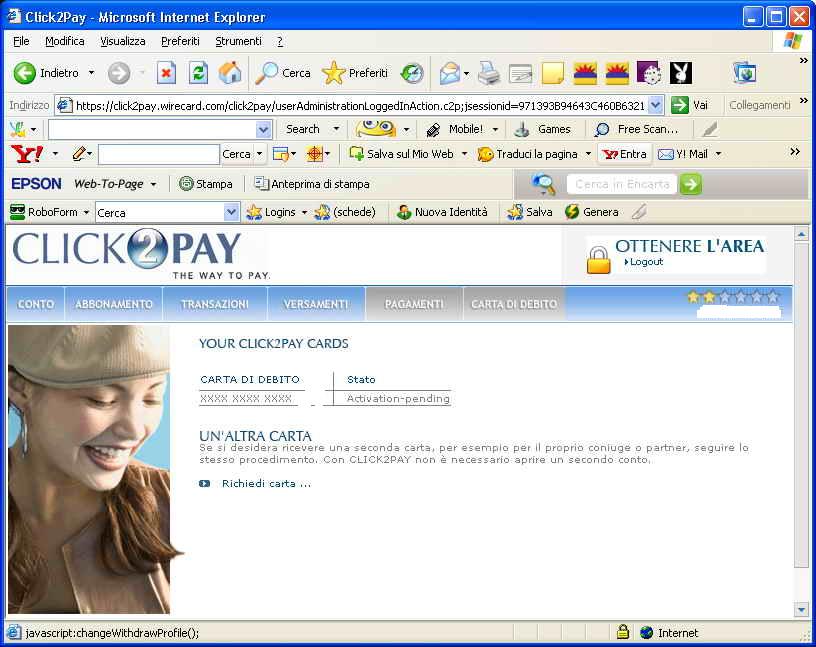Open the Visualizza menu
The image size is (816, 647).
coord(123,41)
